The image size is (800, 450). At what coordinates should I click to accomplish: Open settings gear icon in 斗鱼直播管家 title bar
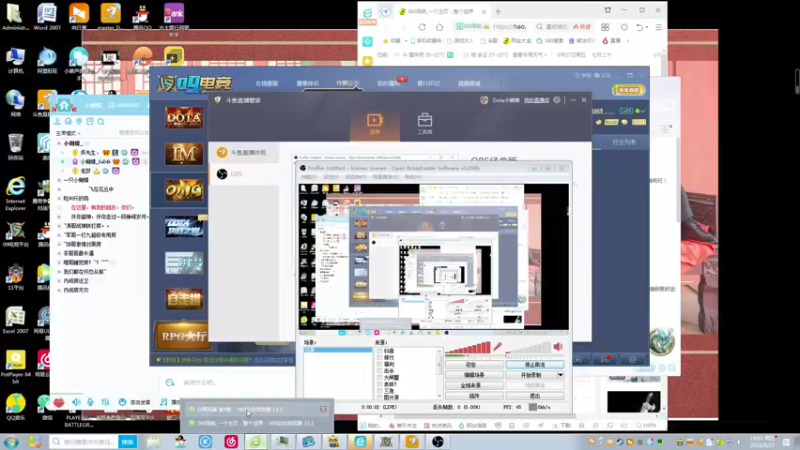click(x=557, y=100)
